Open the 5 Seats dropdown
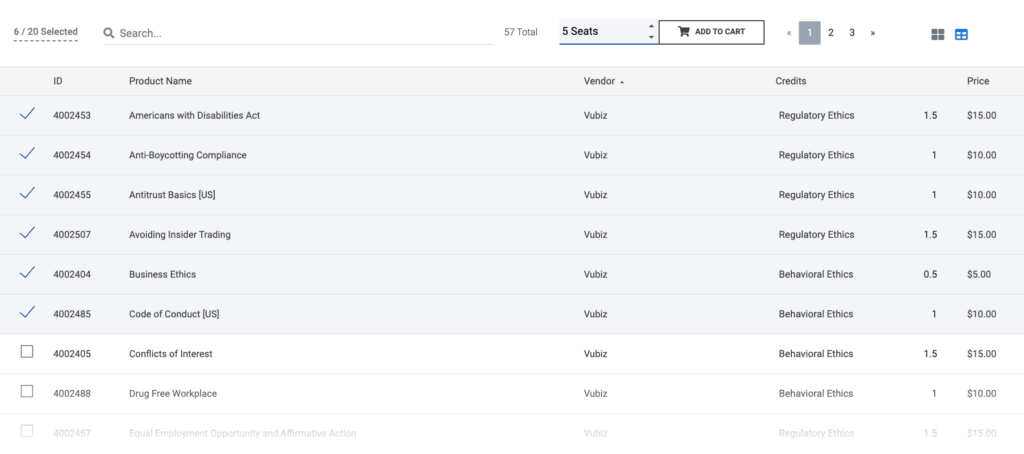This screenshot has height=454, width=1024. [x=608, y=32]
